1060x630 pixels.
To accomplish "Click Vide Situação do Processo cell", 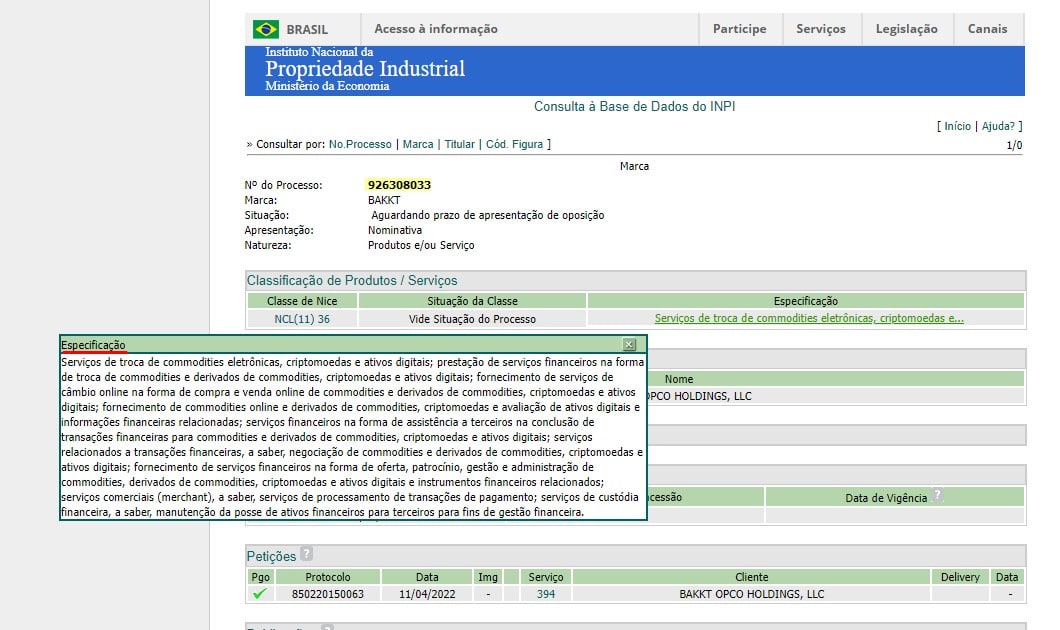I will tap(473, 319).
